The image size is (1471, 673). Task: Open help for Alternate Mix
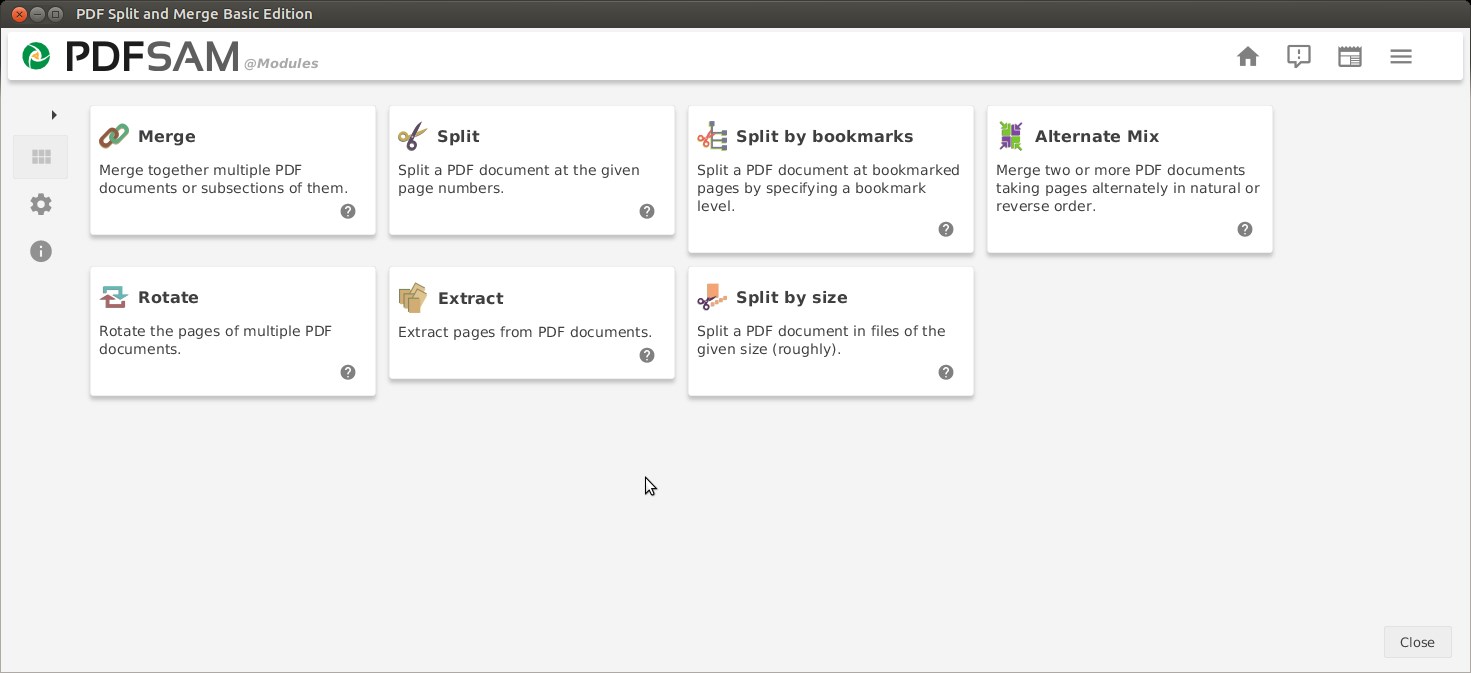coord(1245,229)
